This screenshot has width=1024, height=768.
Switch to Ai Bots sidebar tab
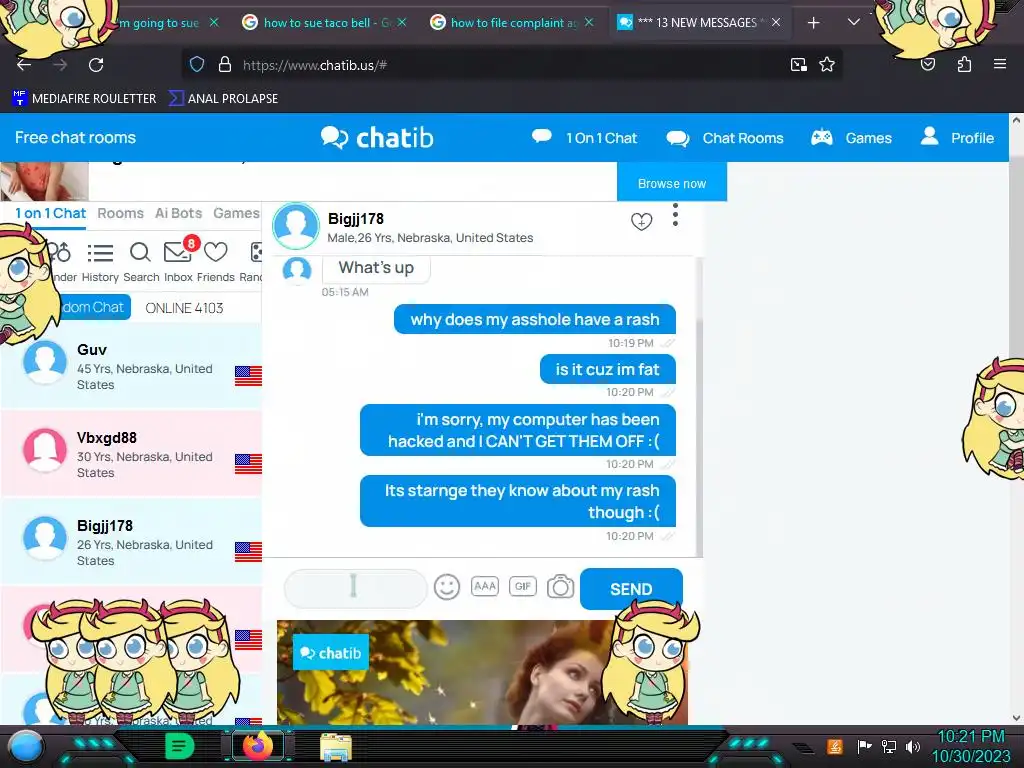tap(178, 214)
